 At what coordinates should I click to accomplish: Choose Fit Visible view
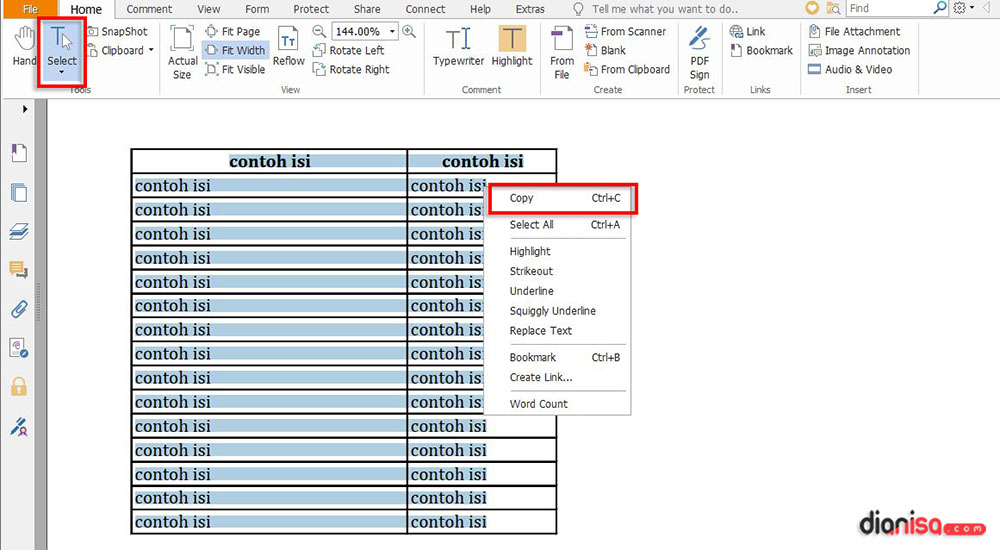pos(235,70)
